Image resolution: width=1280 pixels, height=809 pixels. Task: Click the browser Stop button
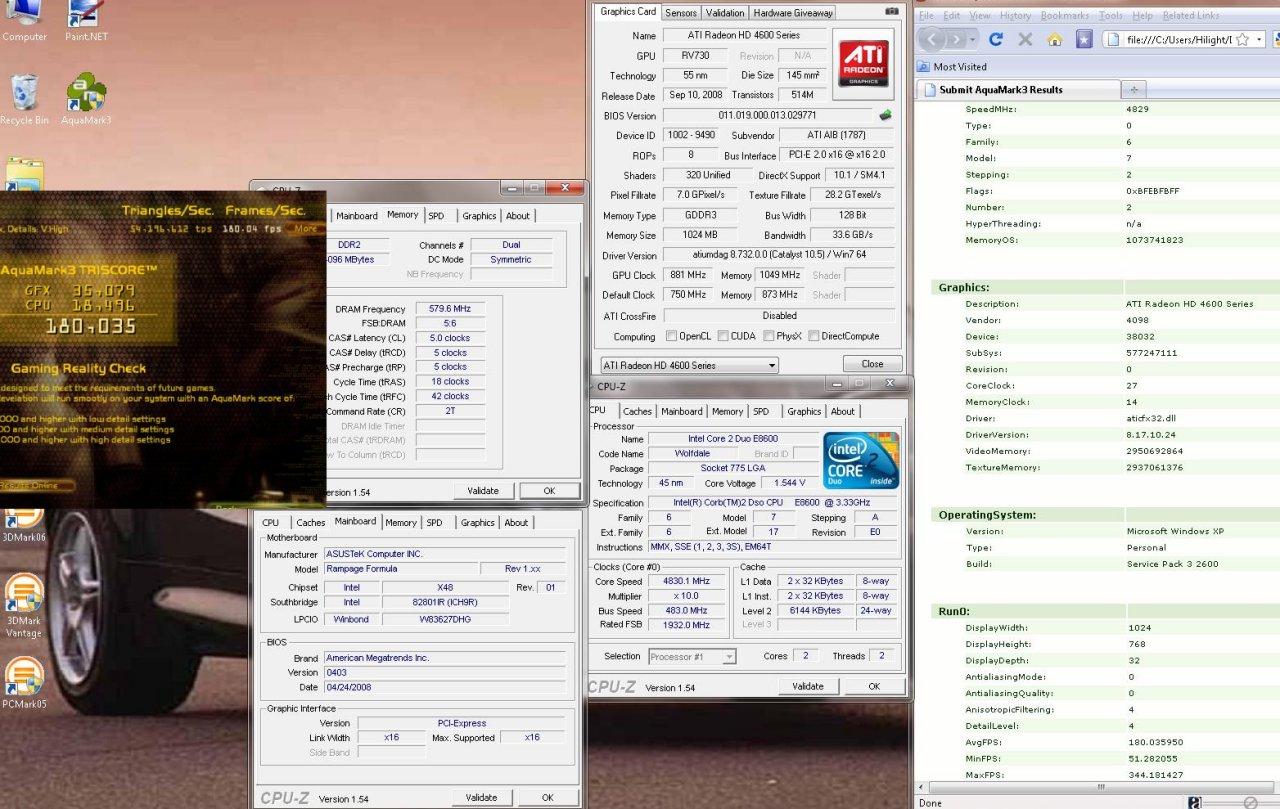click(1025, 39)
